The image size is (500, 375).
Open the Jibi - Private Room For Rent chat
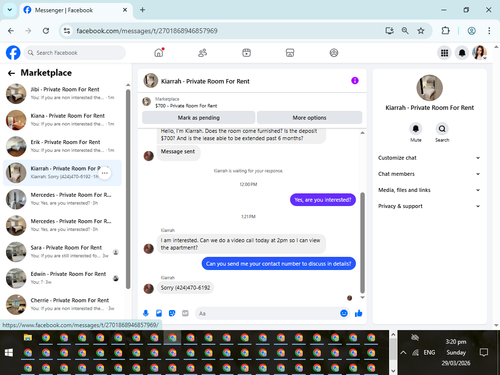click(62, 93)
